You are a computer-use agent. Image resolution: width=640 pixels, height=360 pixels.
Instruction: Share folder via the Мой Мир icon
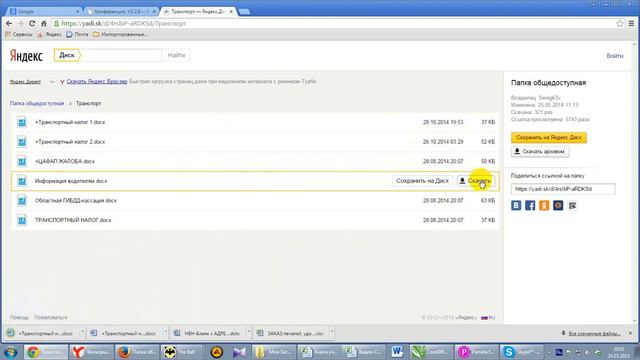[558, 205]
